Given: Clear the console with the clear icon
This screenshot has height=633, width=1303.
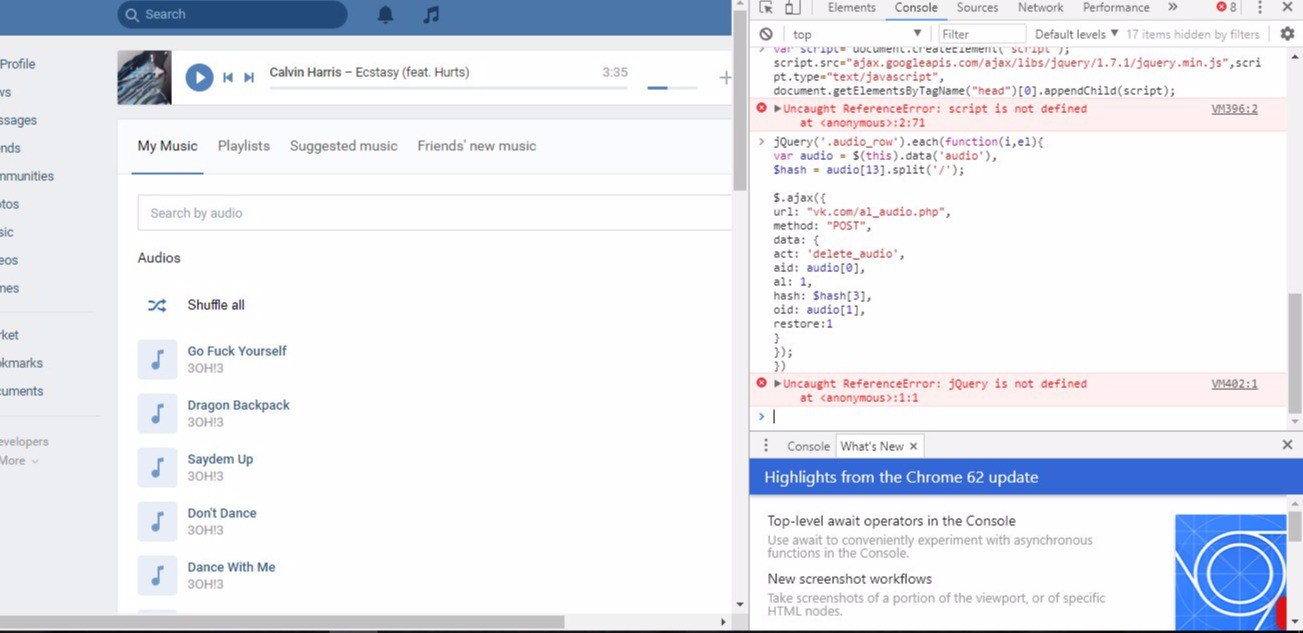Looking at the screenshot, I should point(766,34).
